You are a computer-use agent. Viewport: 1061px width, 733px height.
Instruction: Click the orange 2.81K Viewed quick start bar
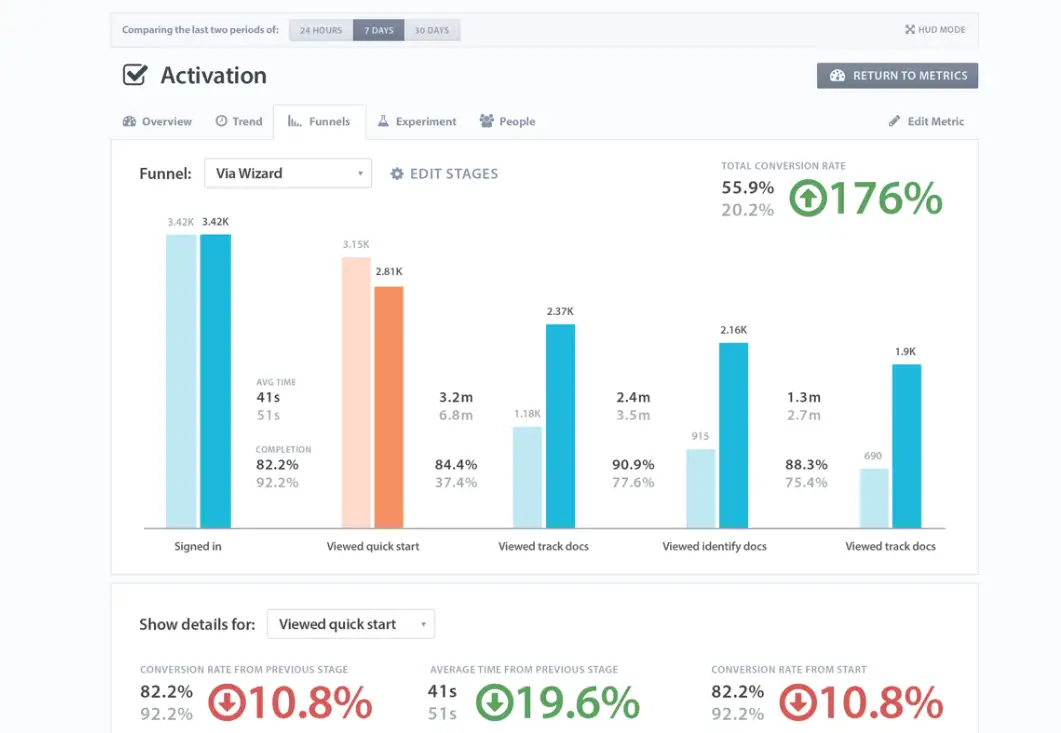pyautogui.click(x=389, y=407)
